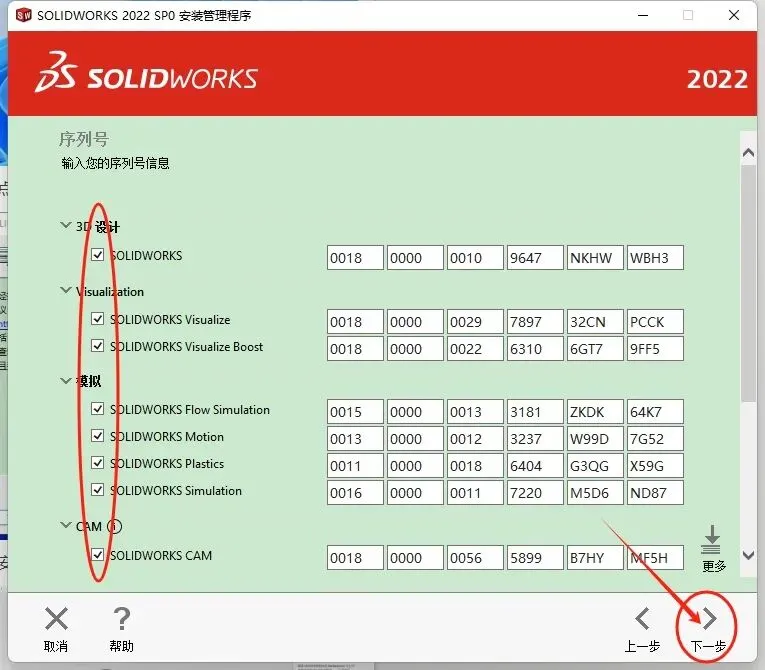
Task: Open Help (帮助) question mark
Action: [x=121, y=619]
